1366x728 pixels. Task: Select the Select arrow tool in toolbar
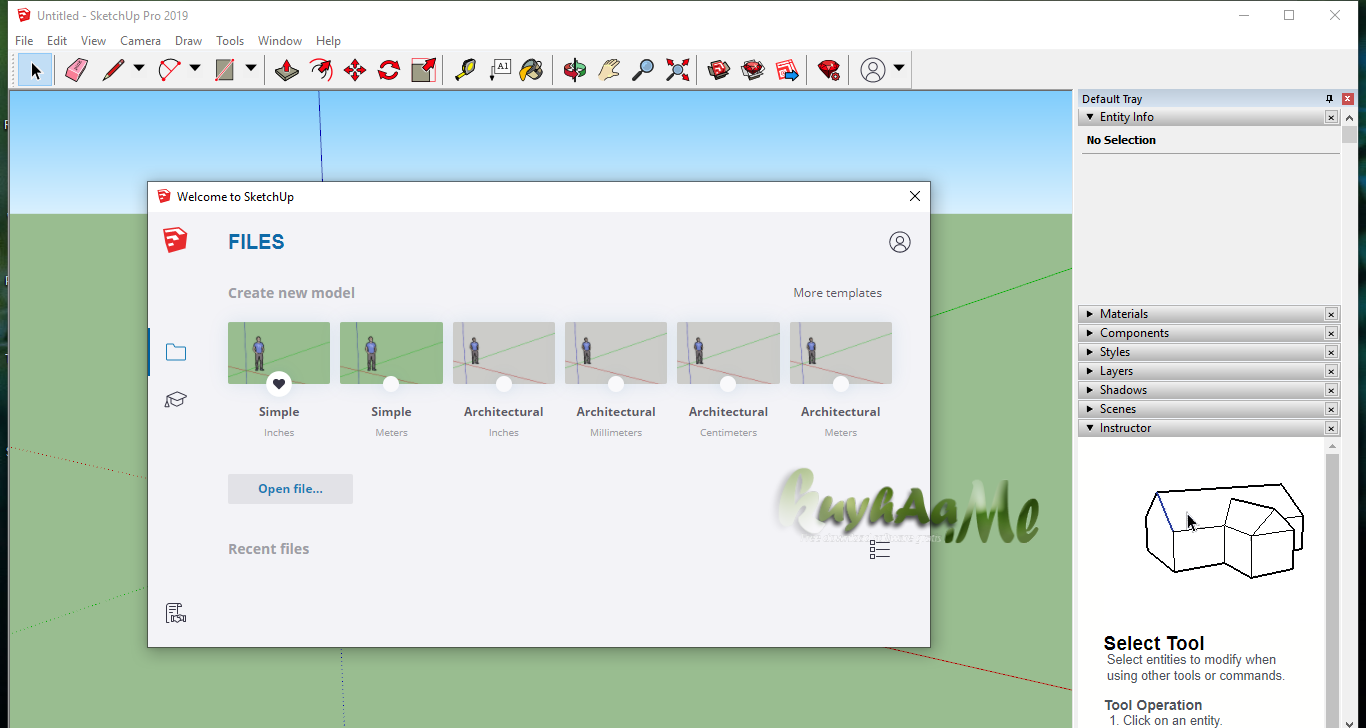point(35,70)
